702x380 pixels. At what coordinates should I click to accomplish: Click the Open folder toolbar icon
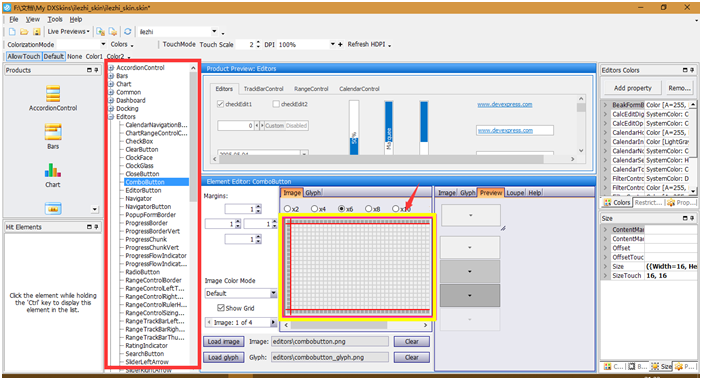point(24,32)
